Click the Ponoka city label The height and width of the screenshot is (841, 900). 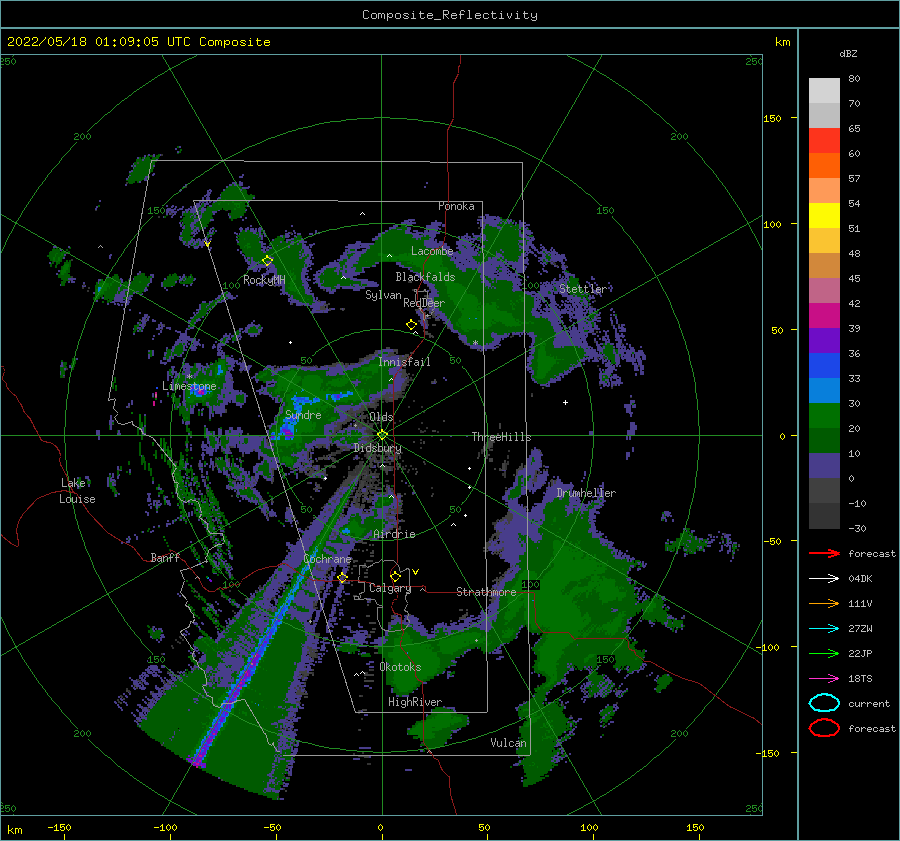click(x=456, y=206)
